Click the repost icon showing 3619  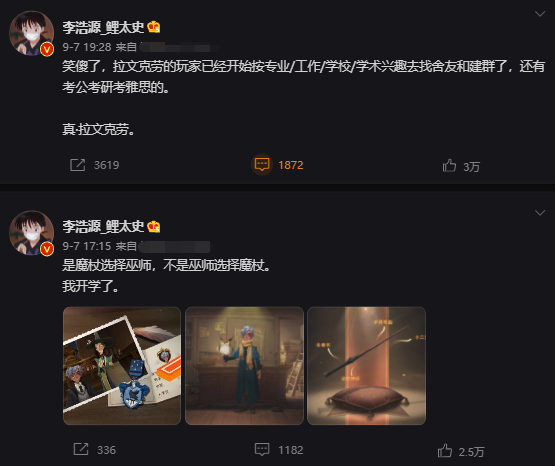click(78, 165)
